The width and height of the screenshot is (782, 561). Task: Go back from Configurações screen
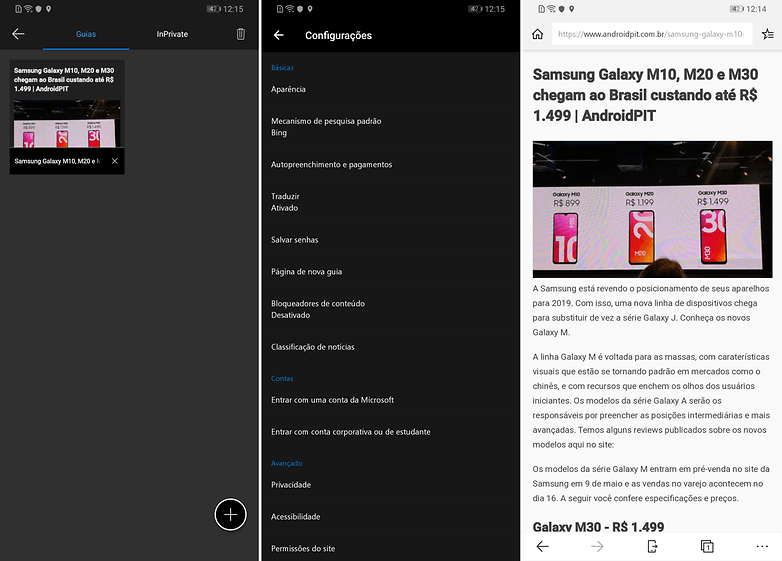click(x=279, y=35)
